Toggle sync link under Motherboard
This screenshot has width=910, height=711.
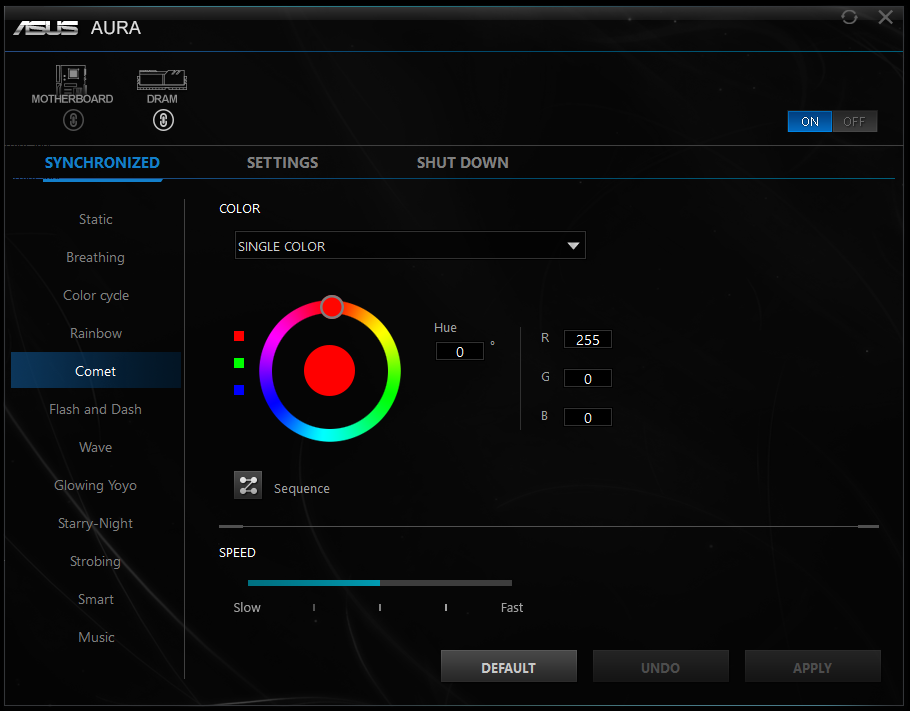(73, 120)
